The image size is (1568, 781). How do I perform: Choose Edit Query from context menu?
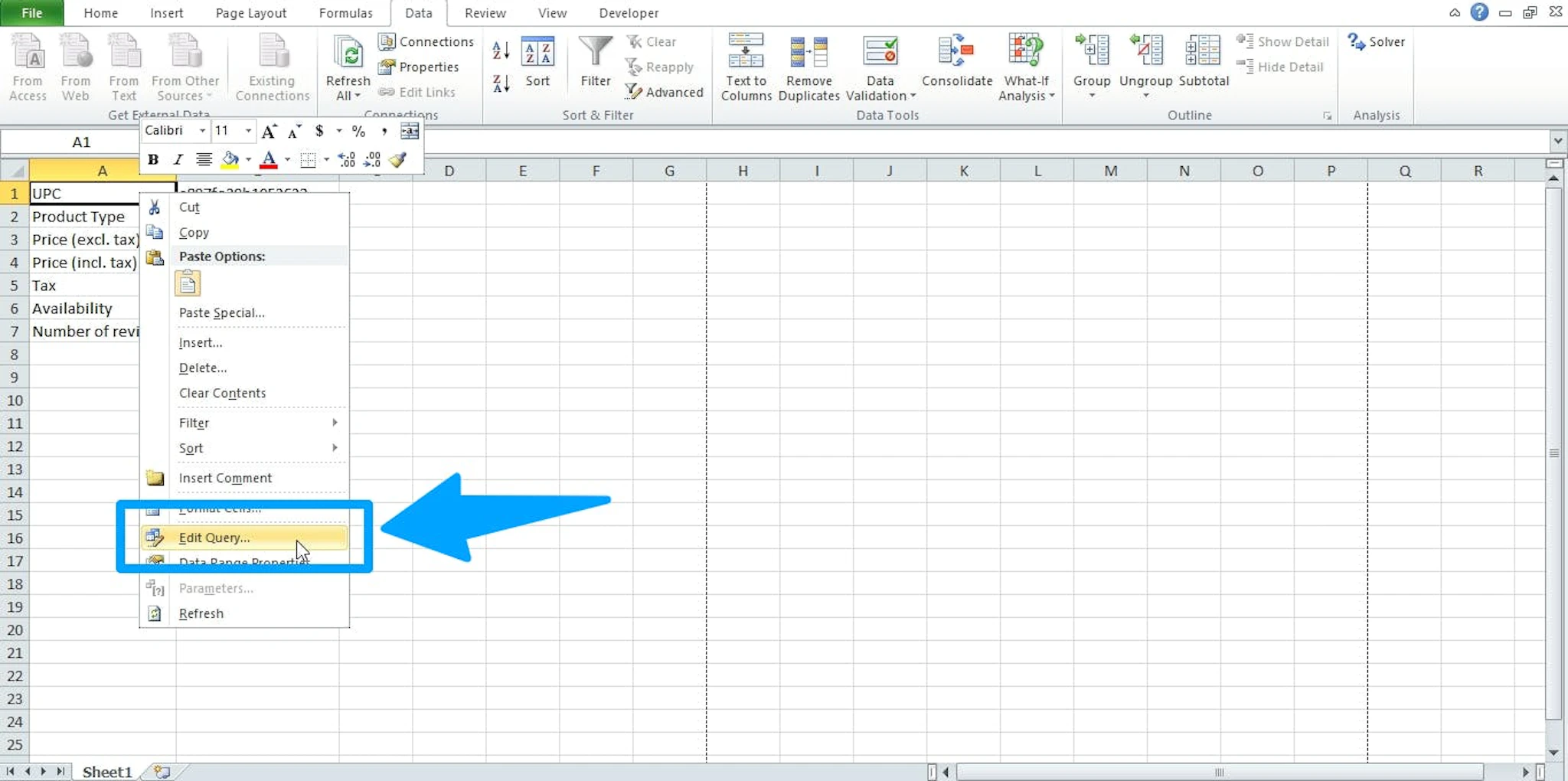point(244,538)
